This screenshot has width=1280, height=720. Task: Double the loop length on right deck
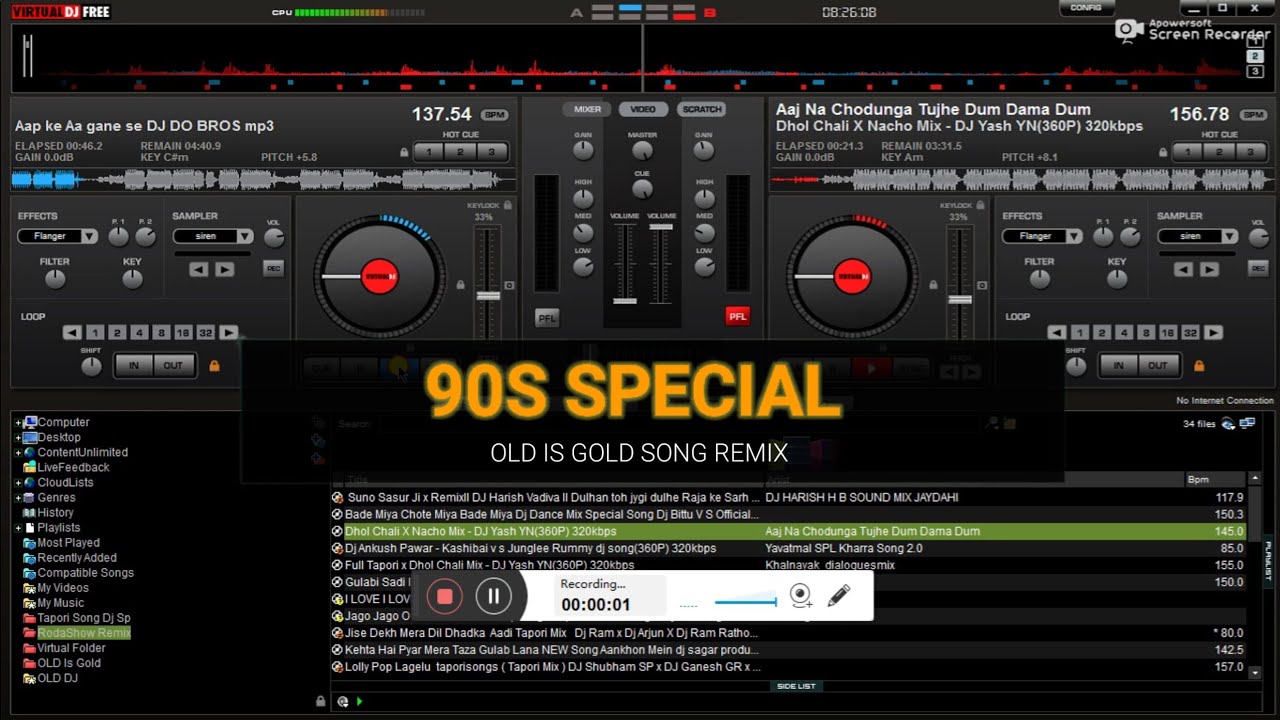[1214, 333]
